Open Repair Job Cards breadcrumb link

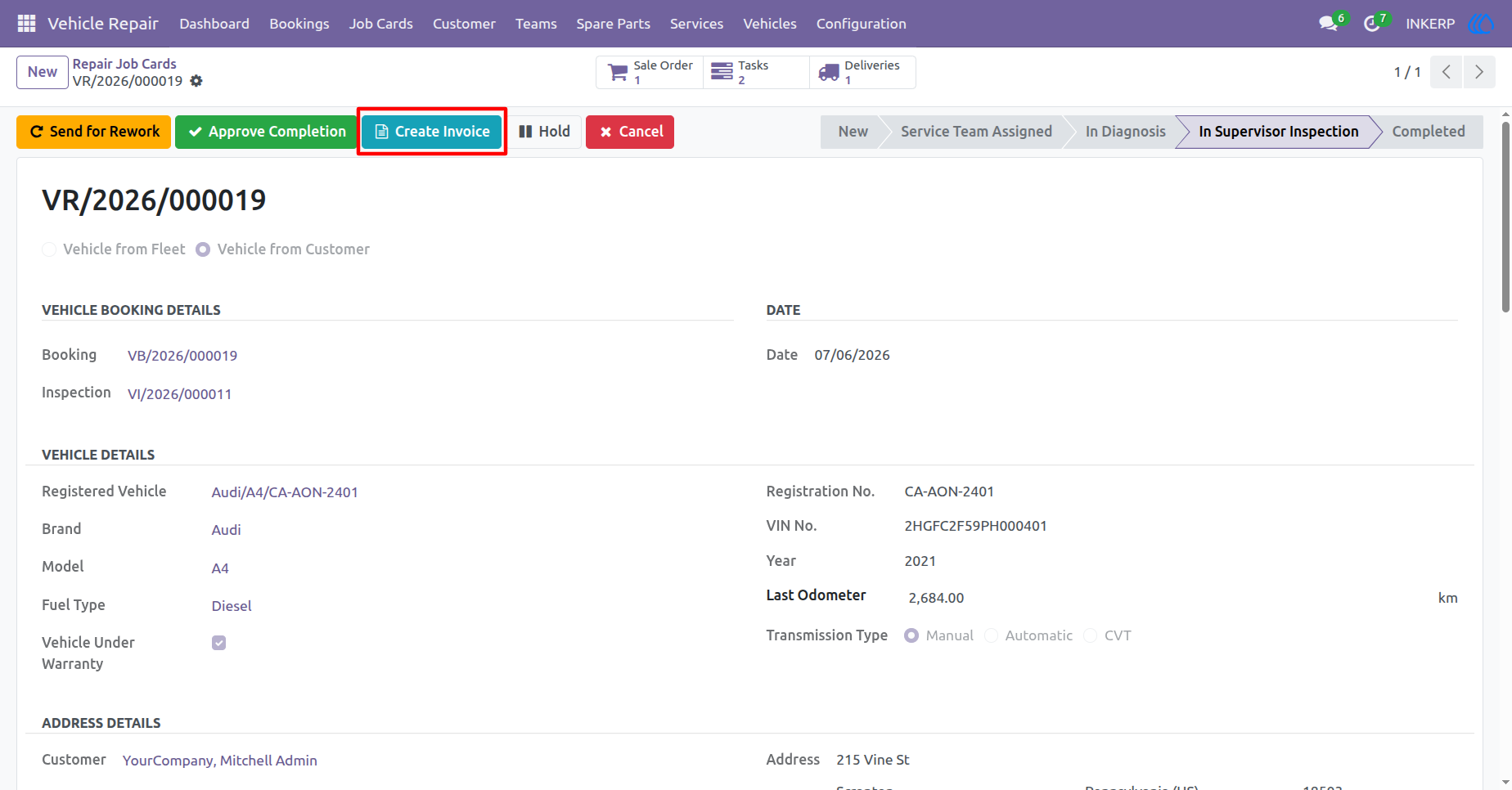click(124, 64)
